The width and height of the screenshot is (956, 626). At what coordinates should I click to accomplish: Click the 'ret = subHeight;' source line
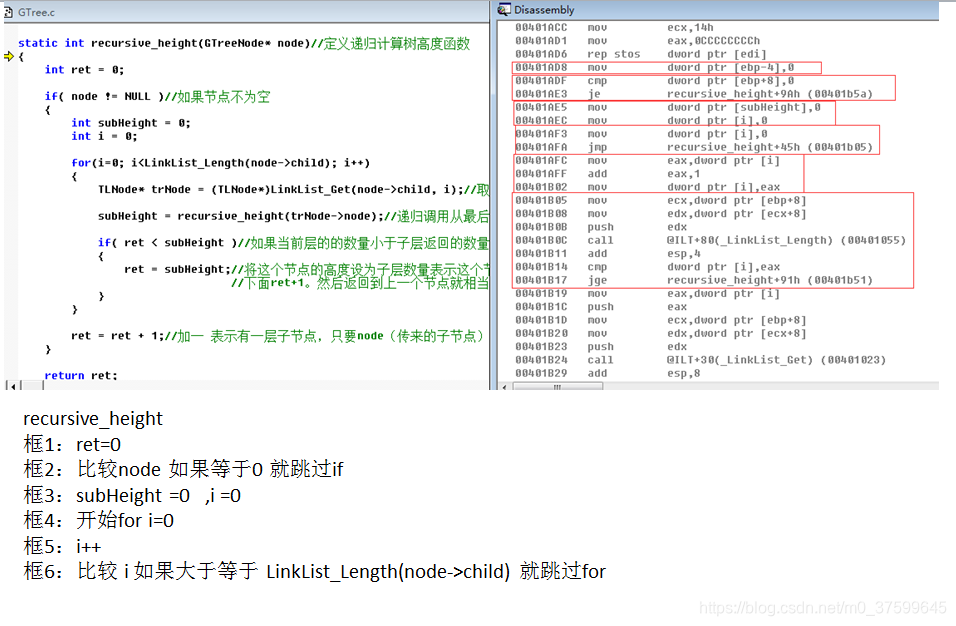tap(307, 269)
